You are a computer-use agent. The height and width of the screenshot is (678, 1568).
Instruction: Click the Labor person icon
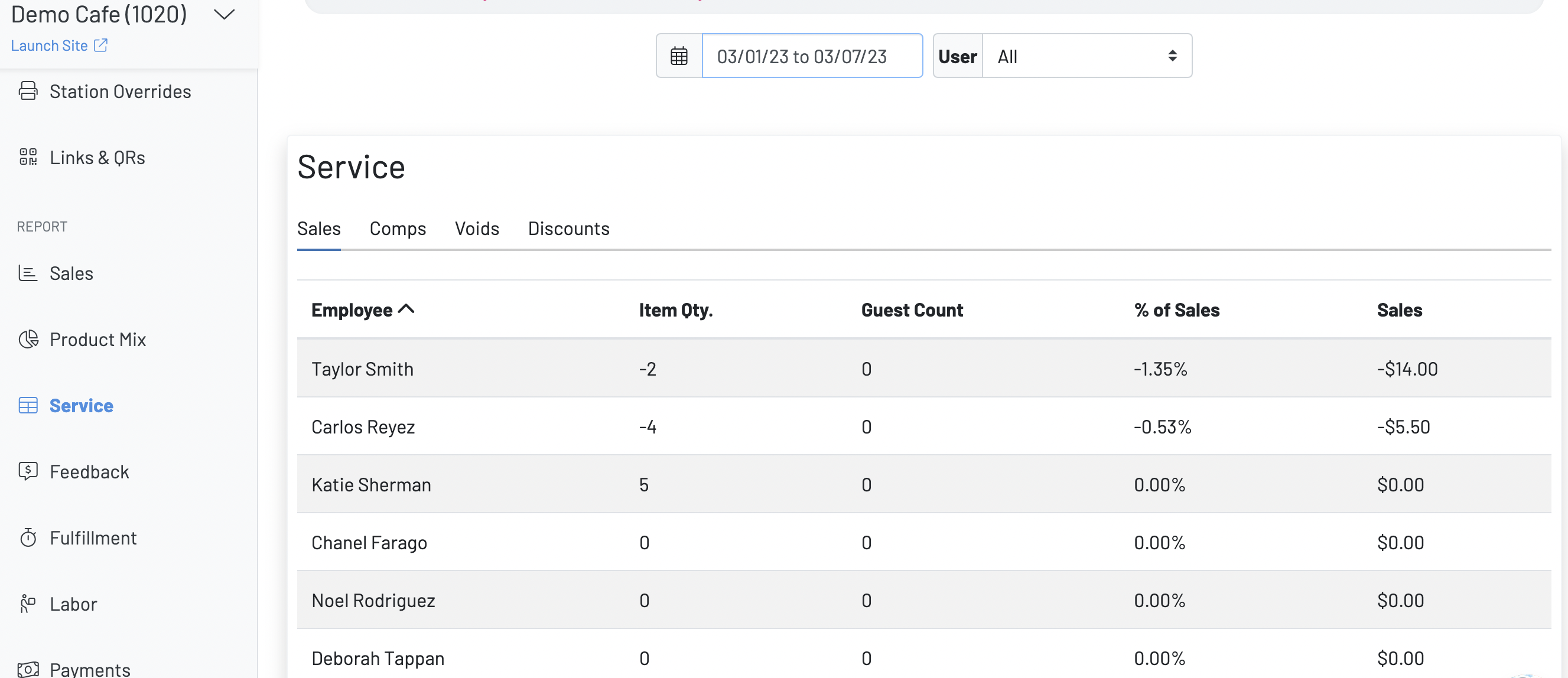tap(28, 604)
